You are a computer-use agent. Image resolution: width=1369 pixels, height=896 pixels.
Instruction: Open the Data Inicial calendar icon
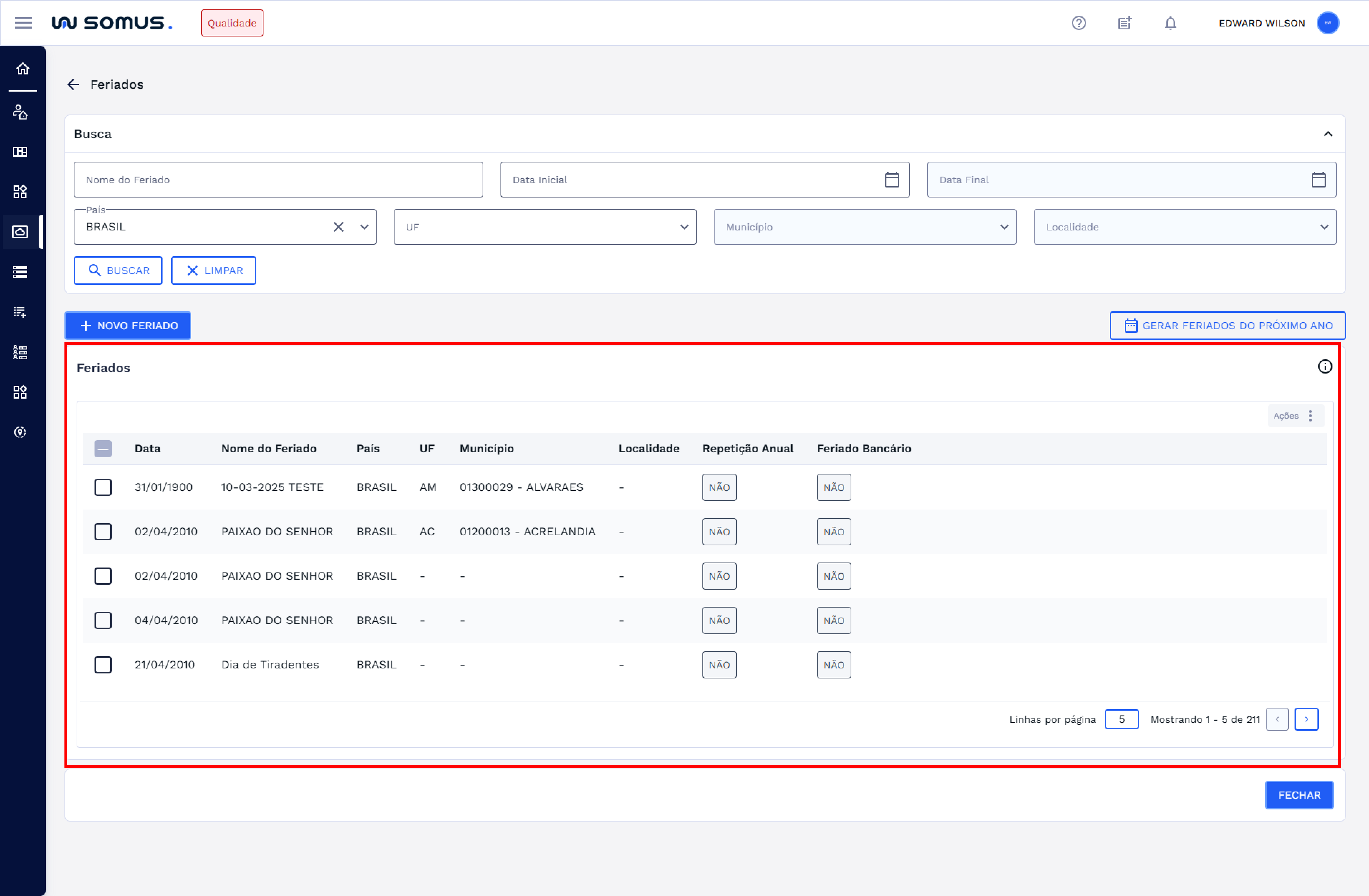(891, 180)
